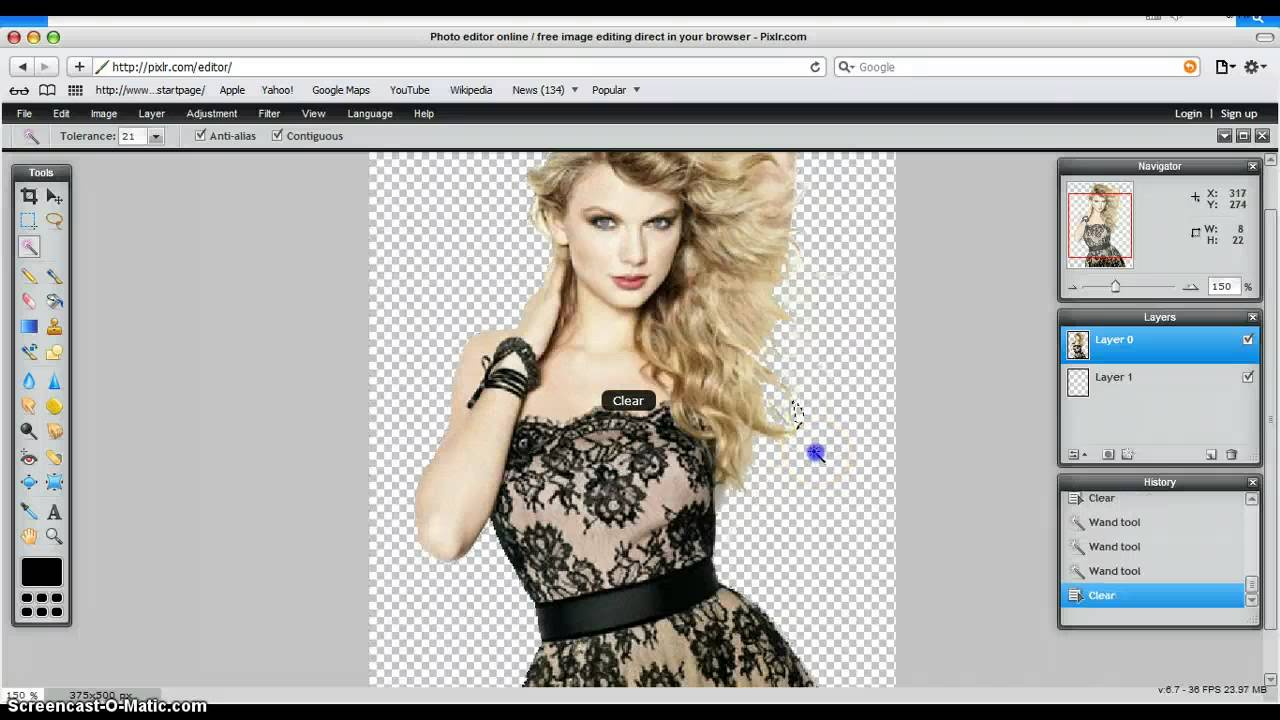Viewport: 1280px width, 720px height.
Task: Open the YouTube bookmark
Action: pos(410,90)
